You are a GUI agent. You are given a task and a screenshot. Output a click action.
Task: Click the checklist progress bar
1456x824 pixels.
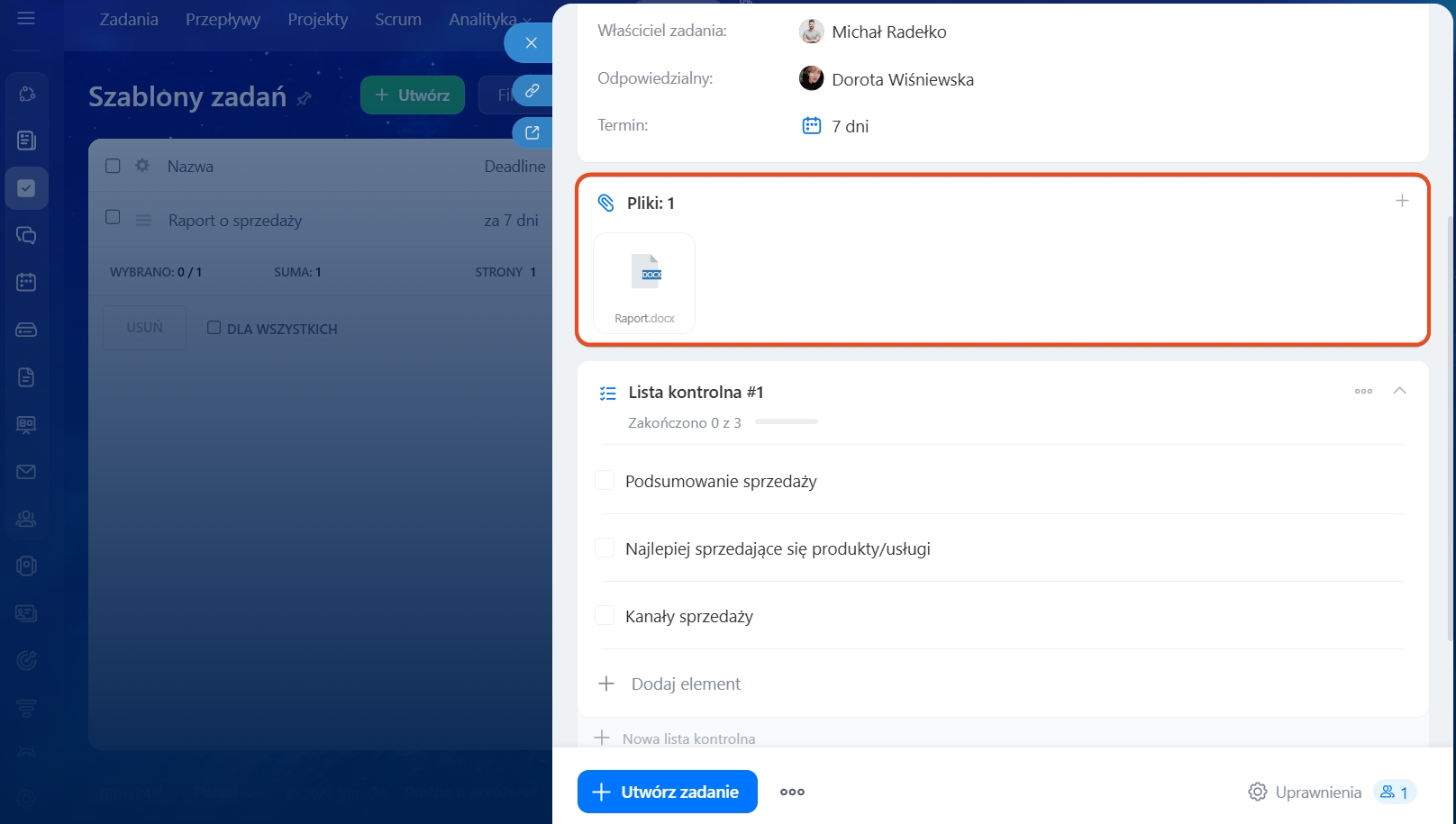(x=786, y=421)
